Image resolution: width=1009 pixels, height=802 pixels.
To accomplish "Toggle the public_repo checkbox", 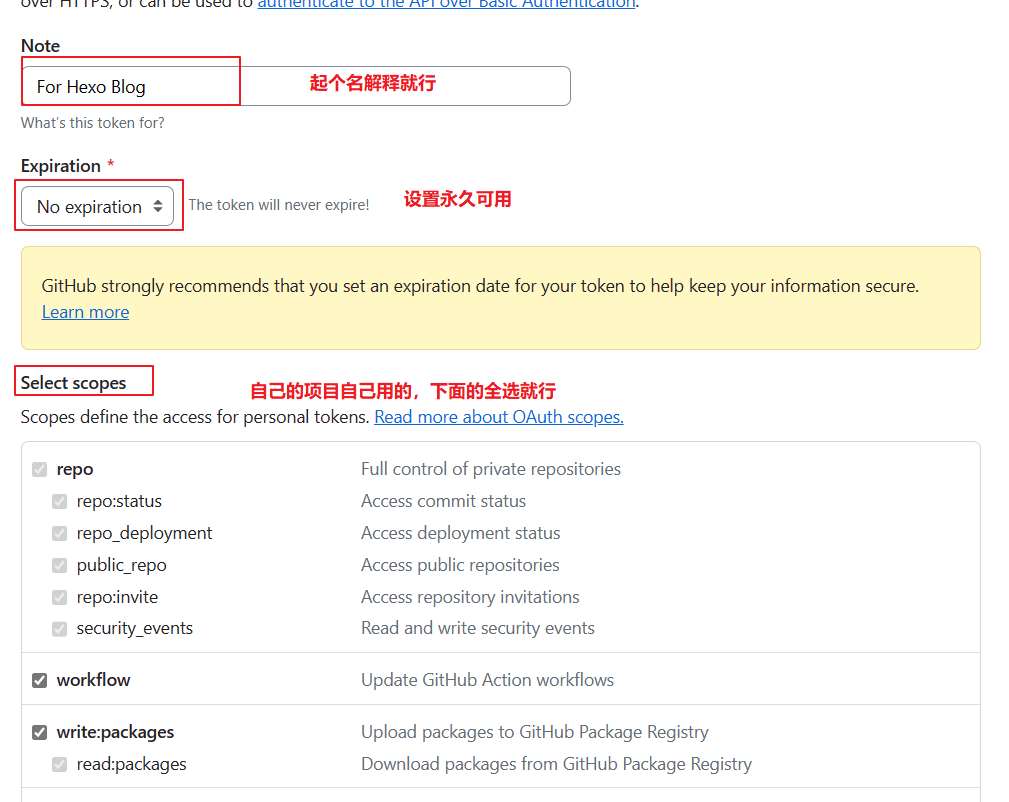I will [60, 565].
